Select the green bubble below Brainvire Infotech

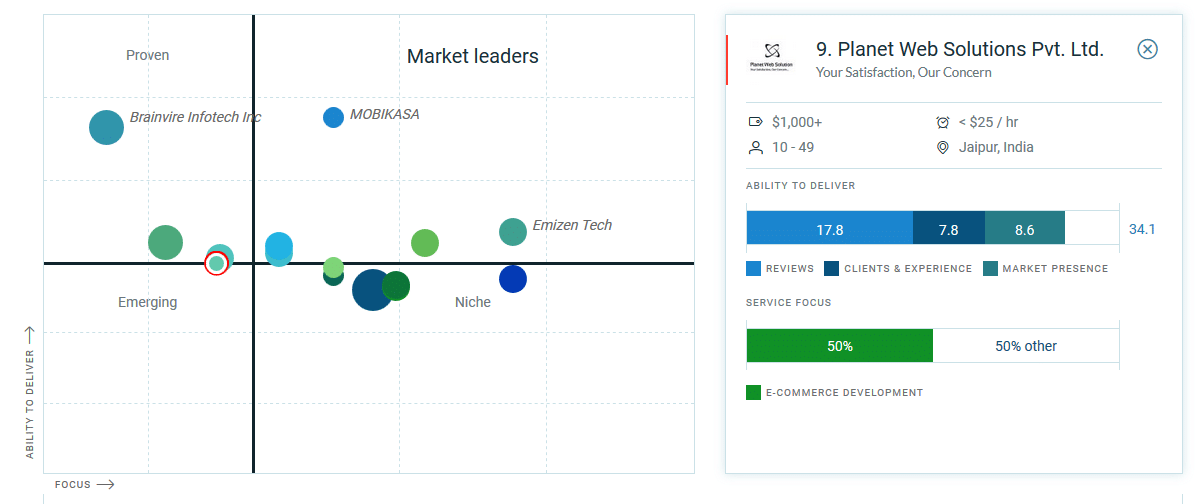(165, 242)
